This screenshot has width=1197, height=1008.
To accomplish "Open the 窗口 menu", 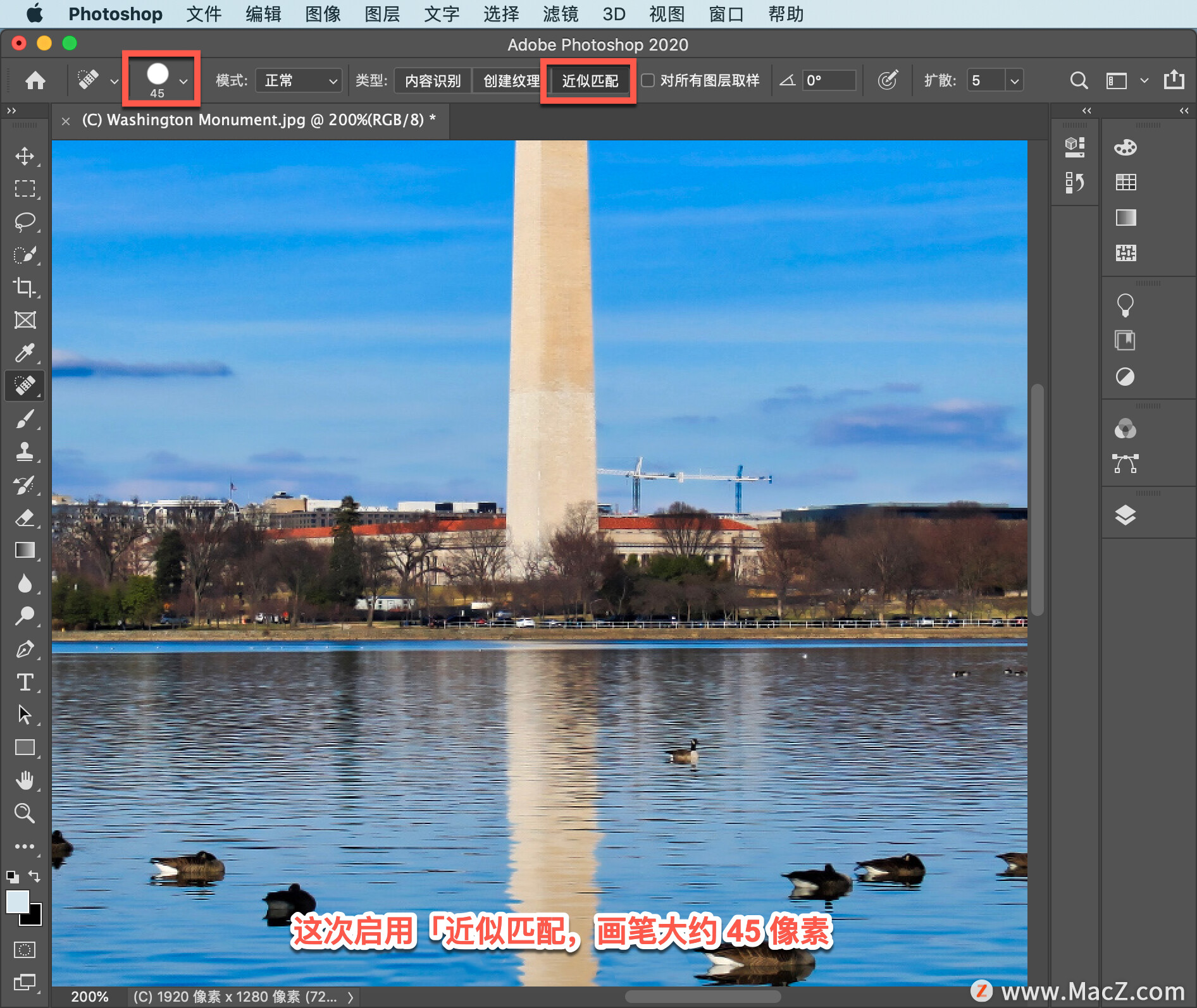I will [726, 14].
